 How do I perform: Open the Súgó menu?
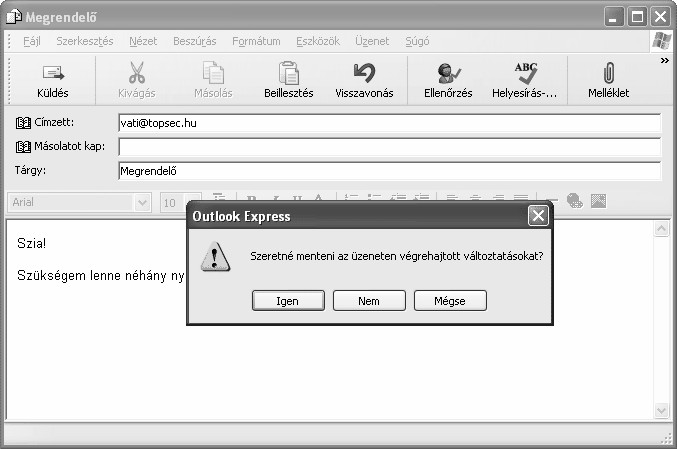(417, 41)
